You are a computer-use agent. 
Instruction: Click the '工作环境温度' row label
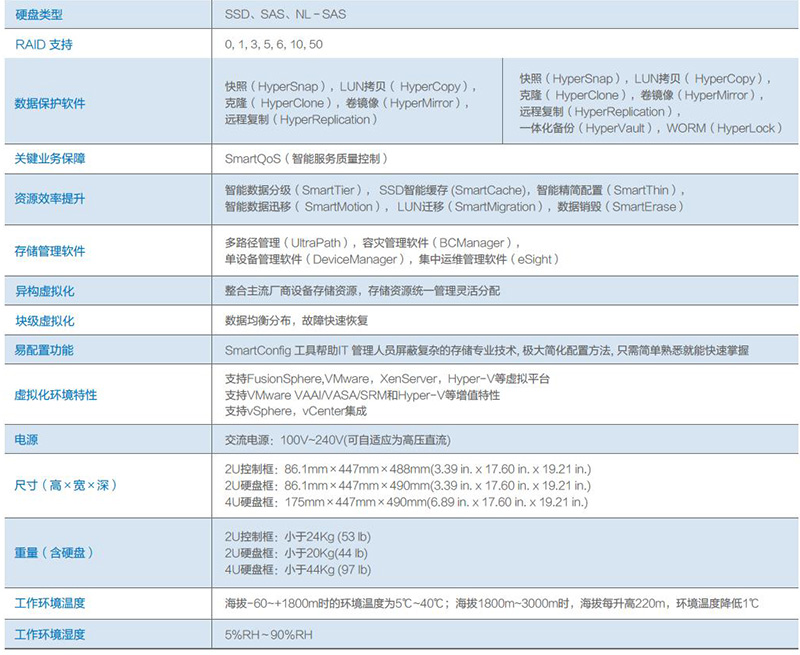(x=50, y=603)
